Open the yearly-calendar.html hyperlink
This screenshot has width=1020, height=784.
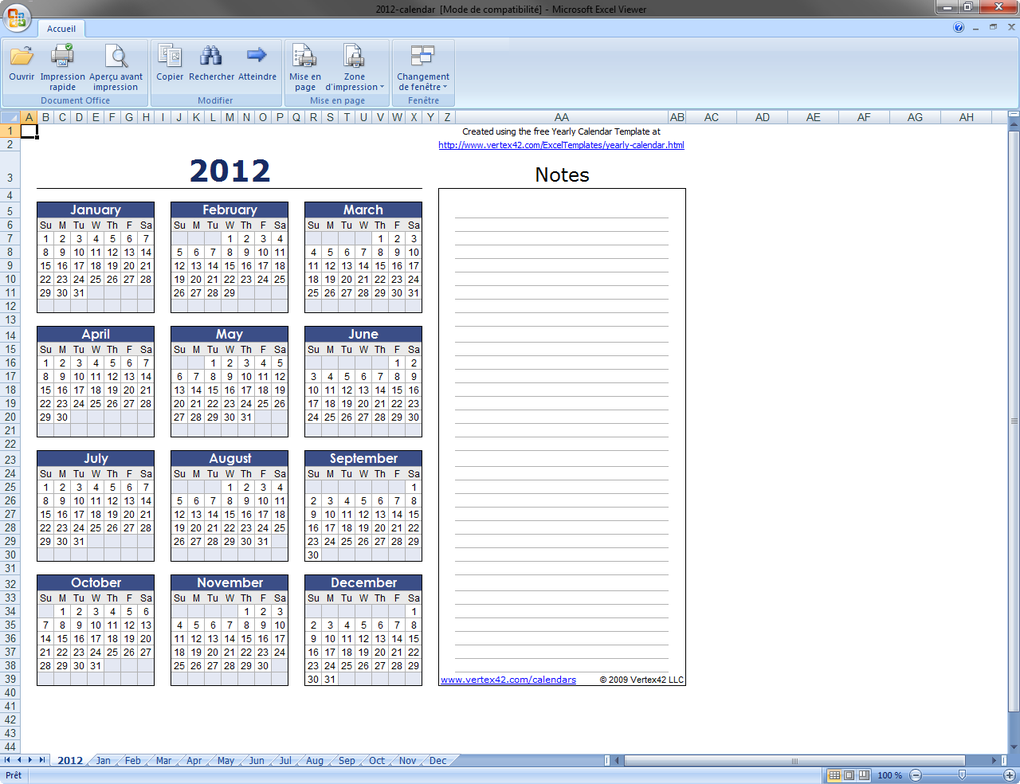[x=561, y=145]
